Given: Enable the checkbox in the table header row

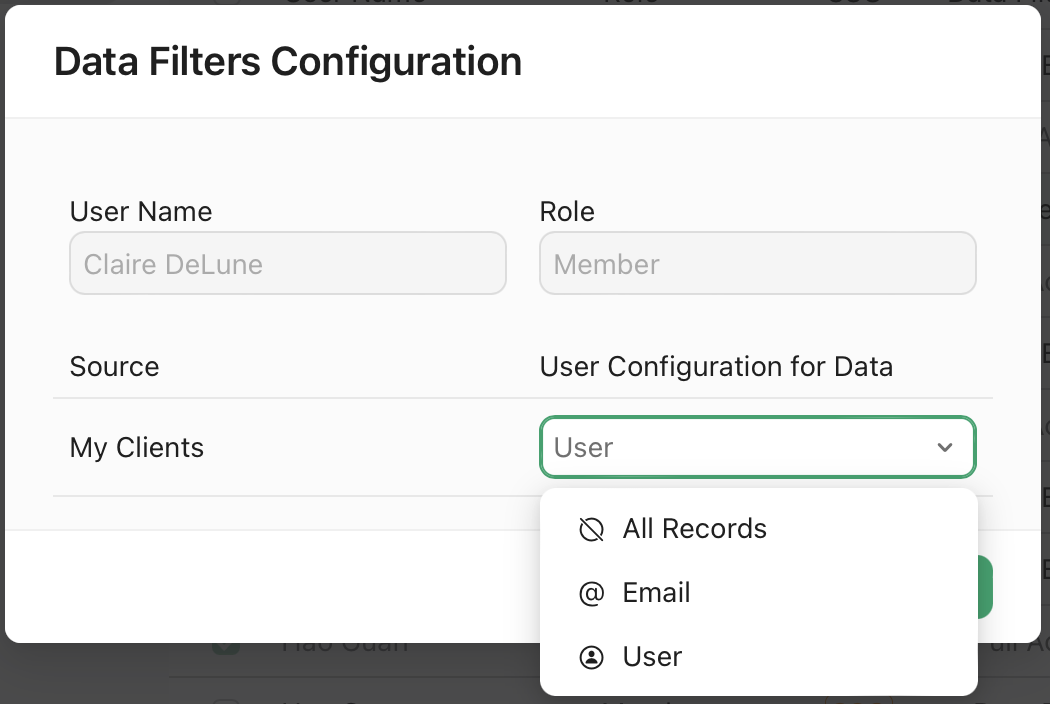Looking at the screenshot, I should [226, 4].
